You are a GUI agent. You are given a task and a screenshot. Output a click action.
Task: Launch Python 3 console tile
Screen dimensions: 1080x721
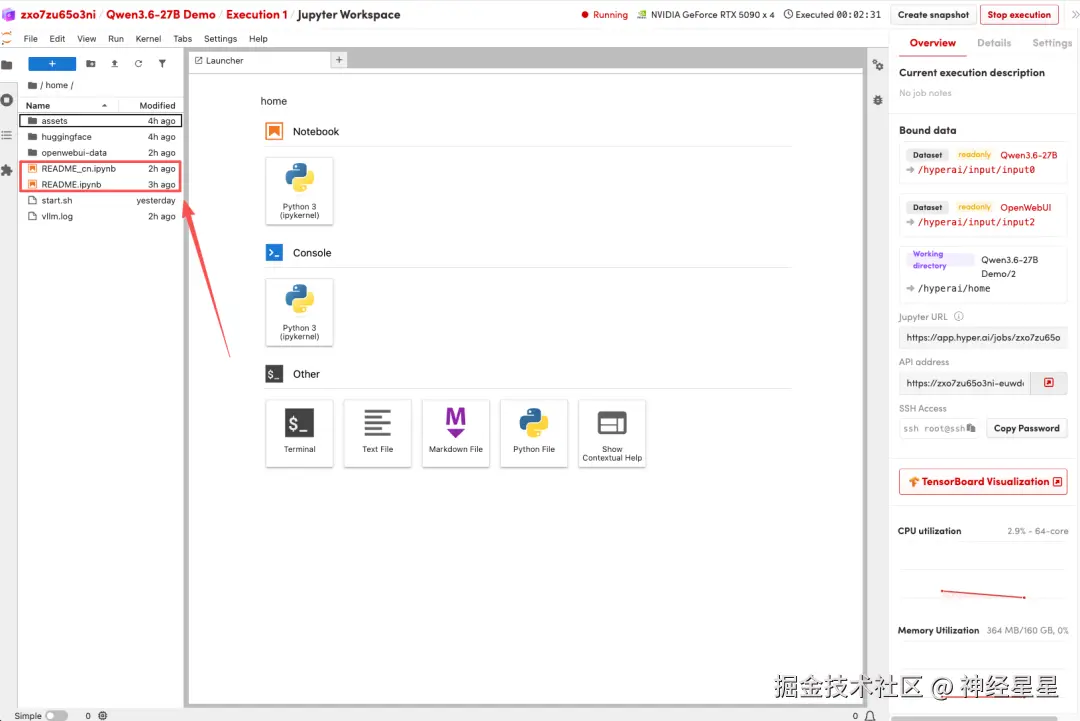pos(300,312)
